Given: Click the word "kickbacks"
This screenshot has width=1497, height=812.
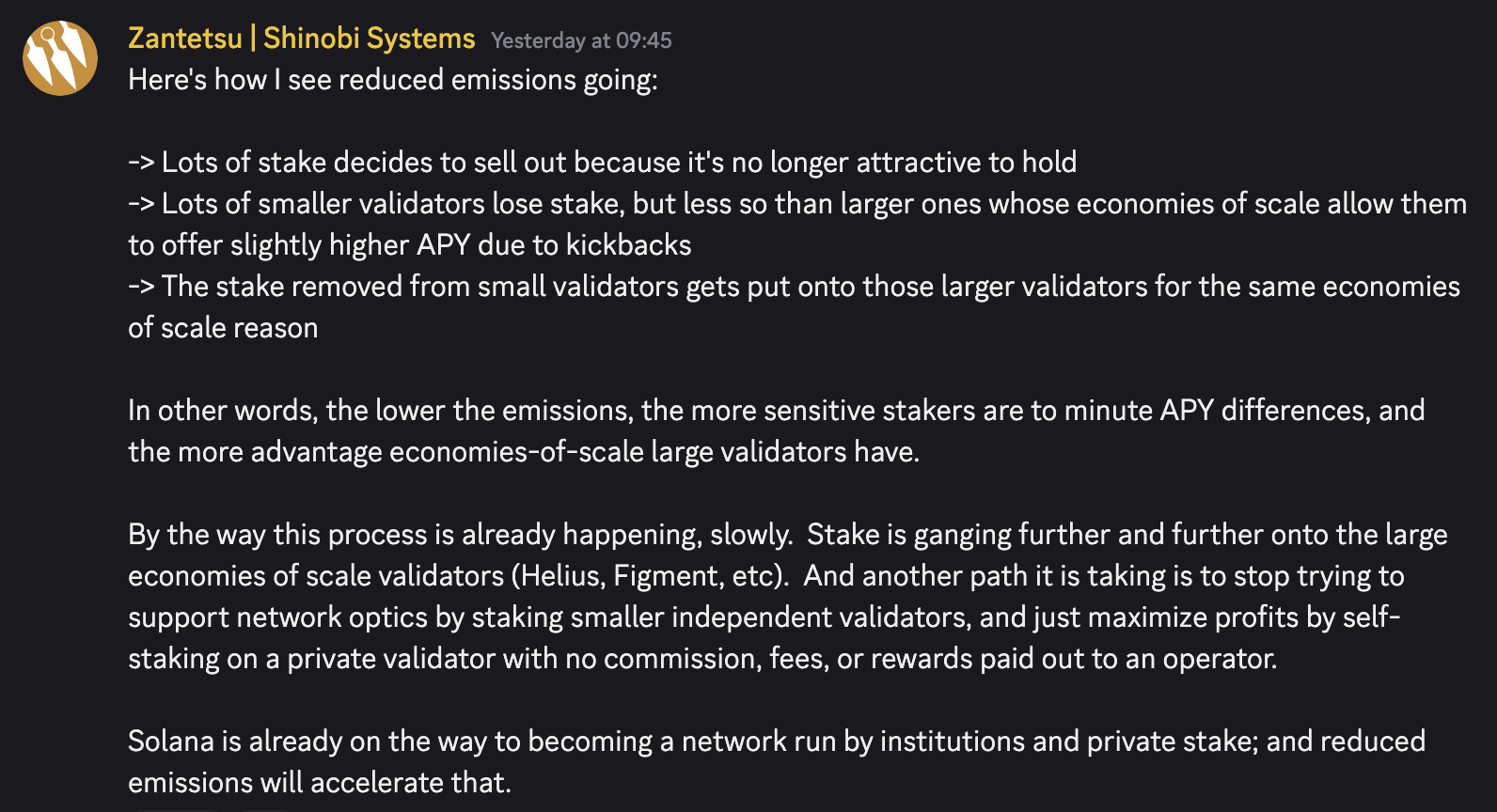Looking at the screenshot, I should tap(628, 245).
